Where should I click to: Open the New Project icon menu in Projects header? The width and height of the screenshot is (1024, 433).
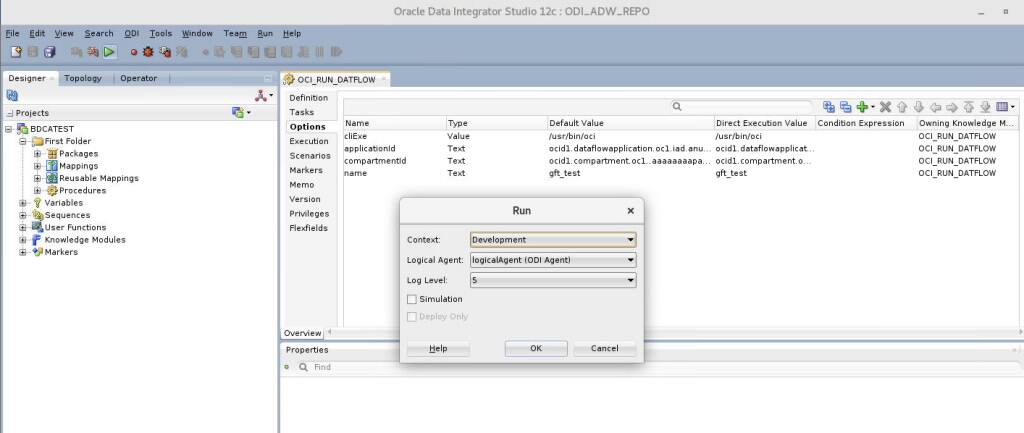[241, 112]
